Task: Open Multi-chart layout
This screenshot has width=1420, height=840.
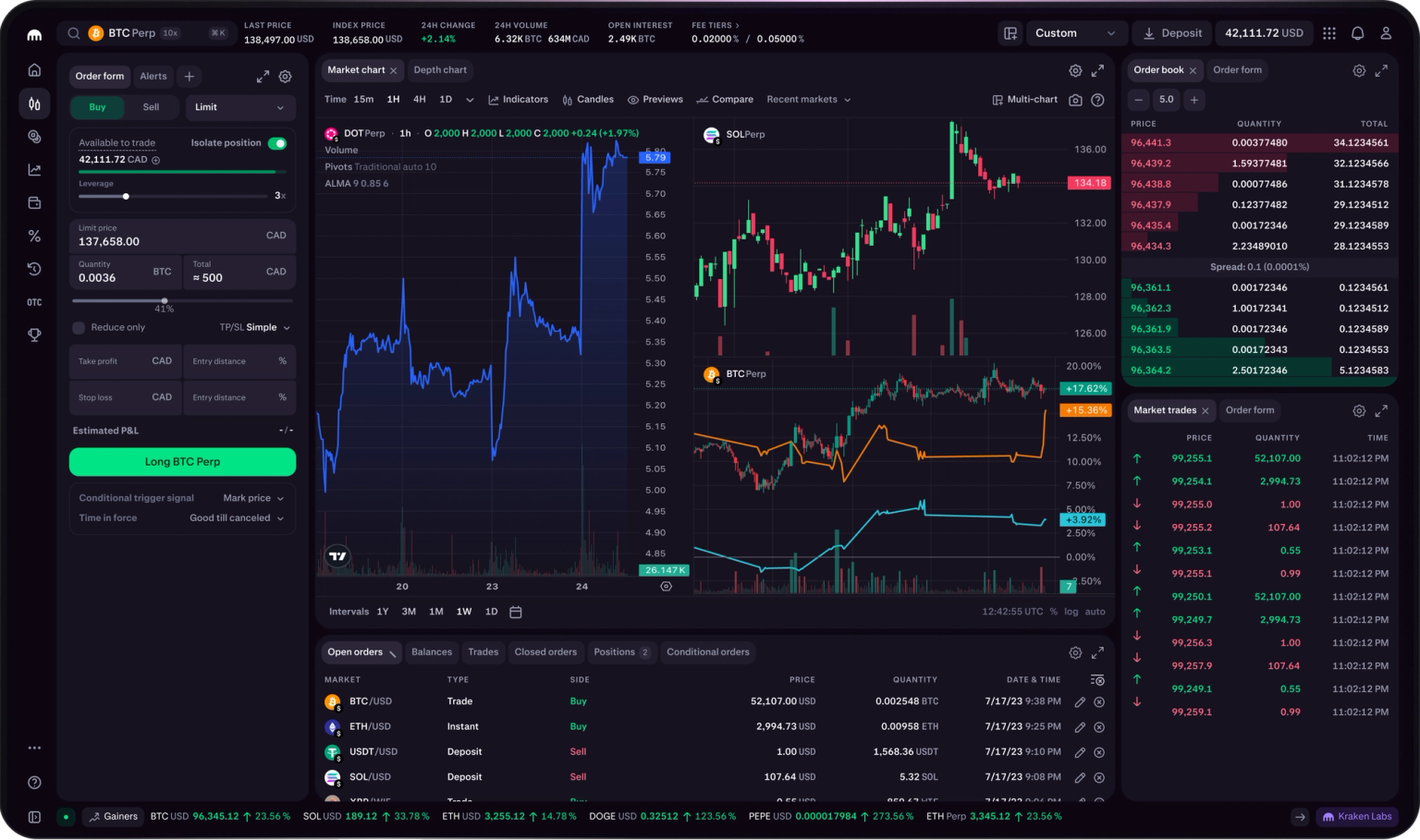Action: [x=1024, y=100]
